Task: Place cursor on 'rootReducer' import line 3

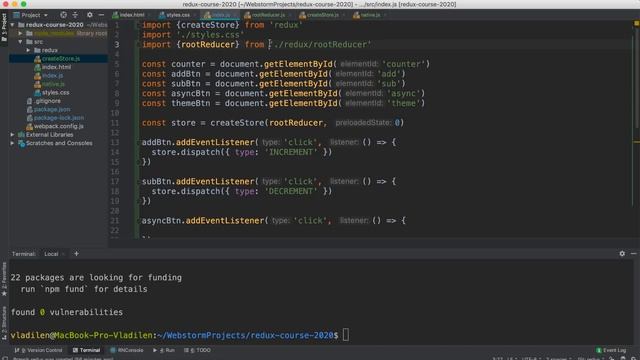Action: click(x=208, y=44)
